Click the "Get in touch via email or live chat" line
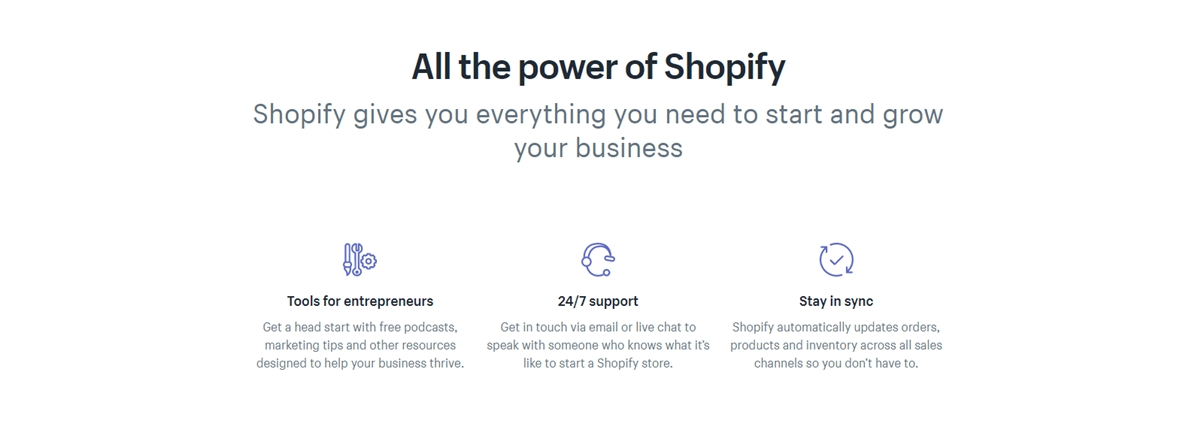 pos(598,327)
